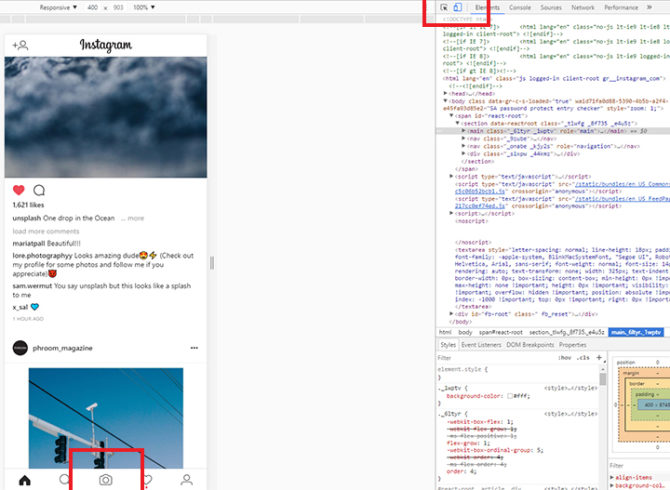Viewport: 670px width, 490px height.
Task: Switch to the Elements tab
Action: [487, 7]
